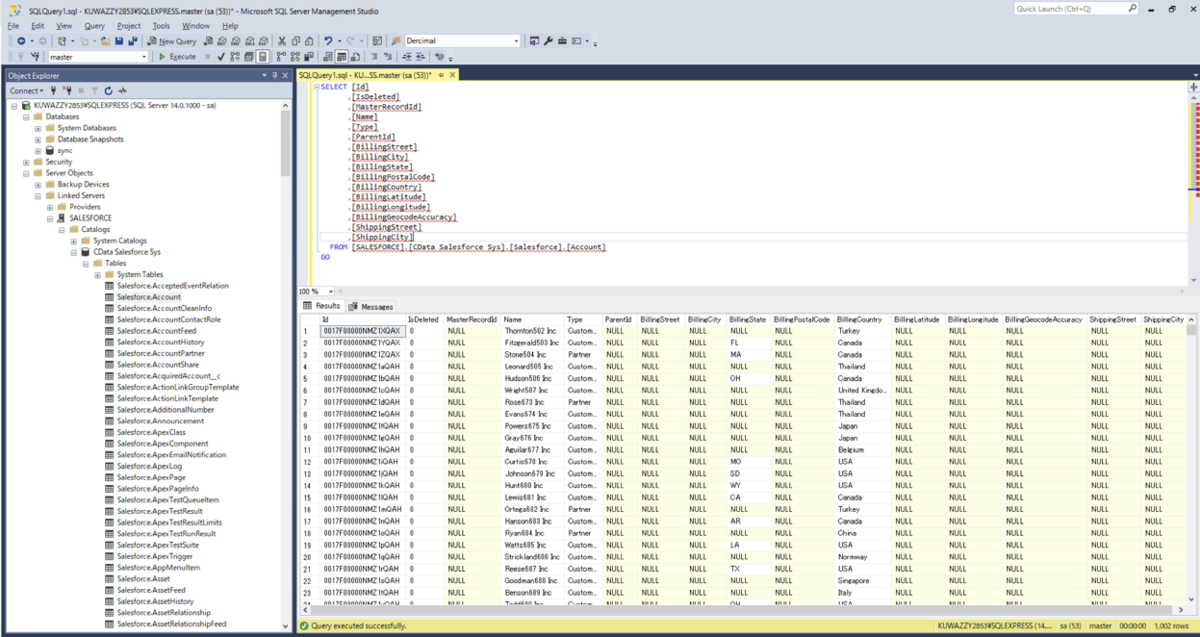Click the Decrease Indent icon
The image size is (1200, 637).
pos(406,57)
